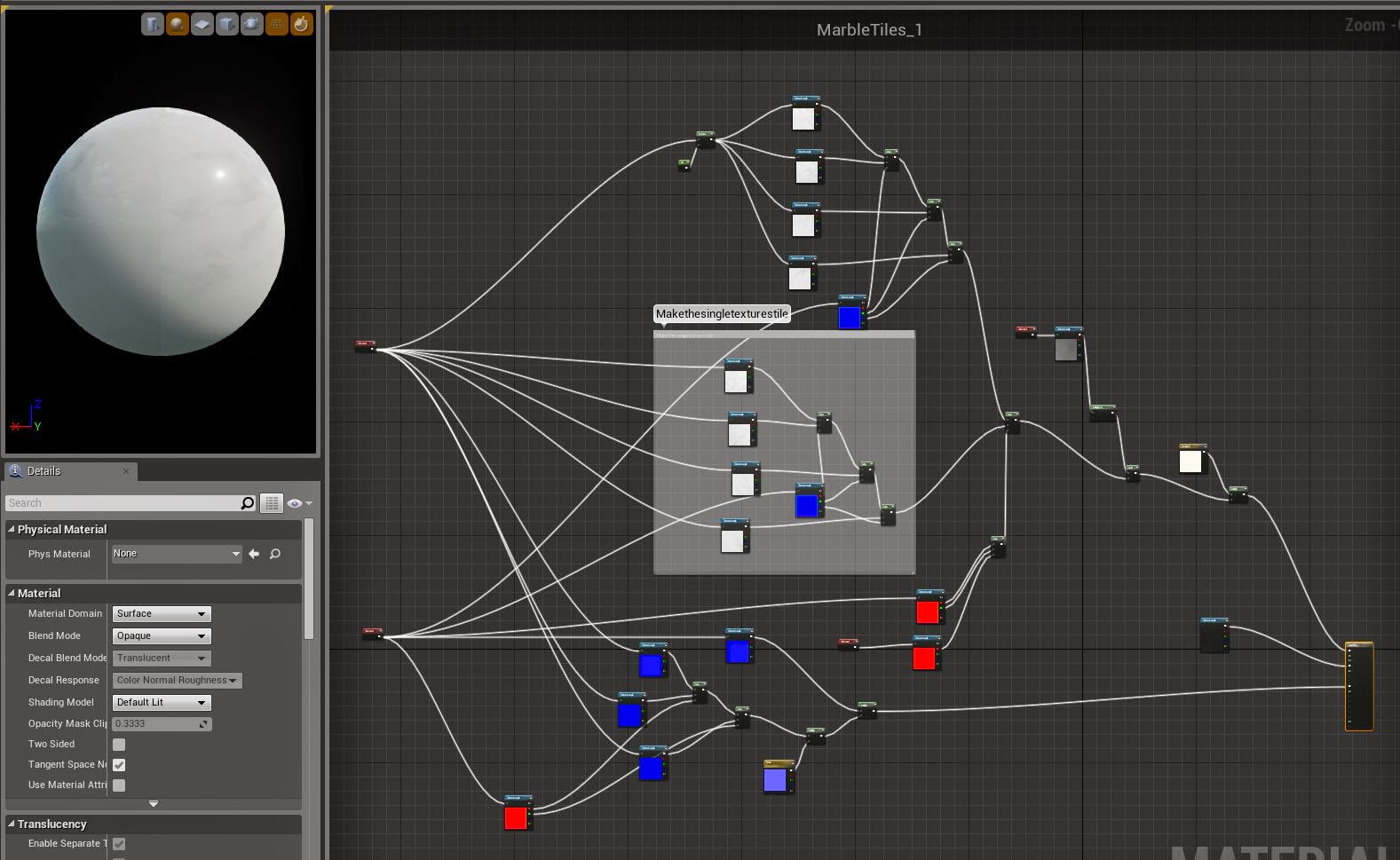
Task: Use selected asset arrow for Phys Material
Action: (x=255, y=554)
